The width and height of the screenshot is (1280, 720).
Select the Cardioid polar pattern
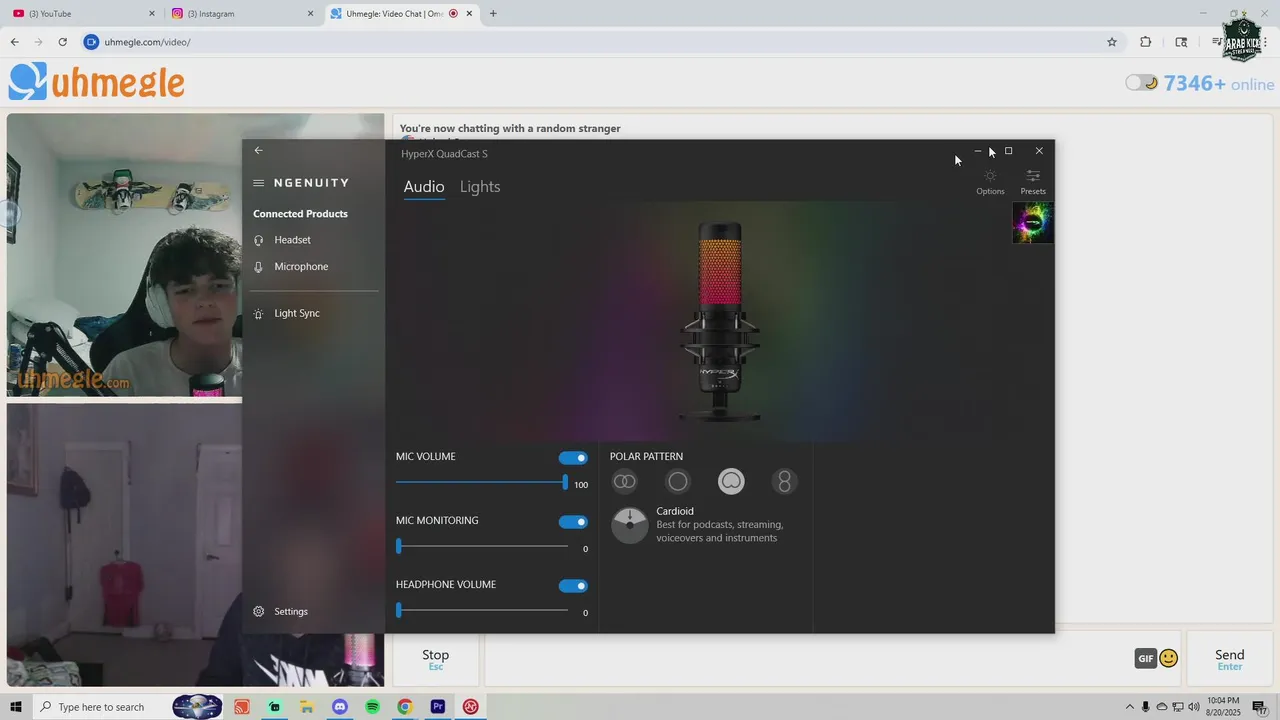731,482
